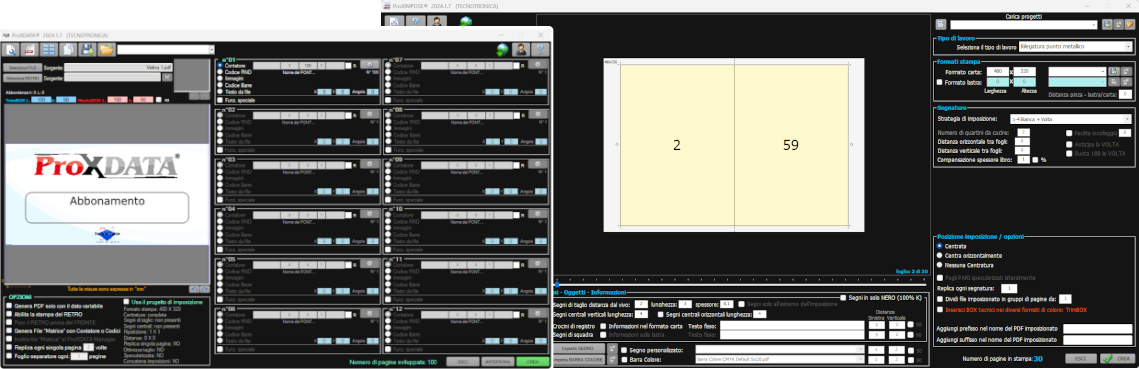
Task: Open the Seleziona il tipo di lavoro dropdown
Action: pos(1075,46)
